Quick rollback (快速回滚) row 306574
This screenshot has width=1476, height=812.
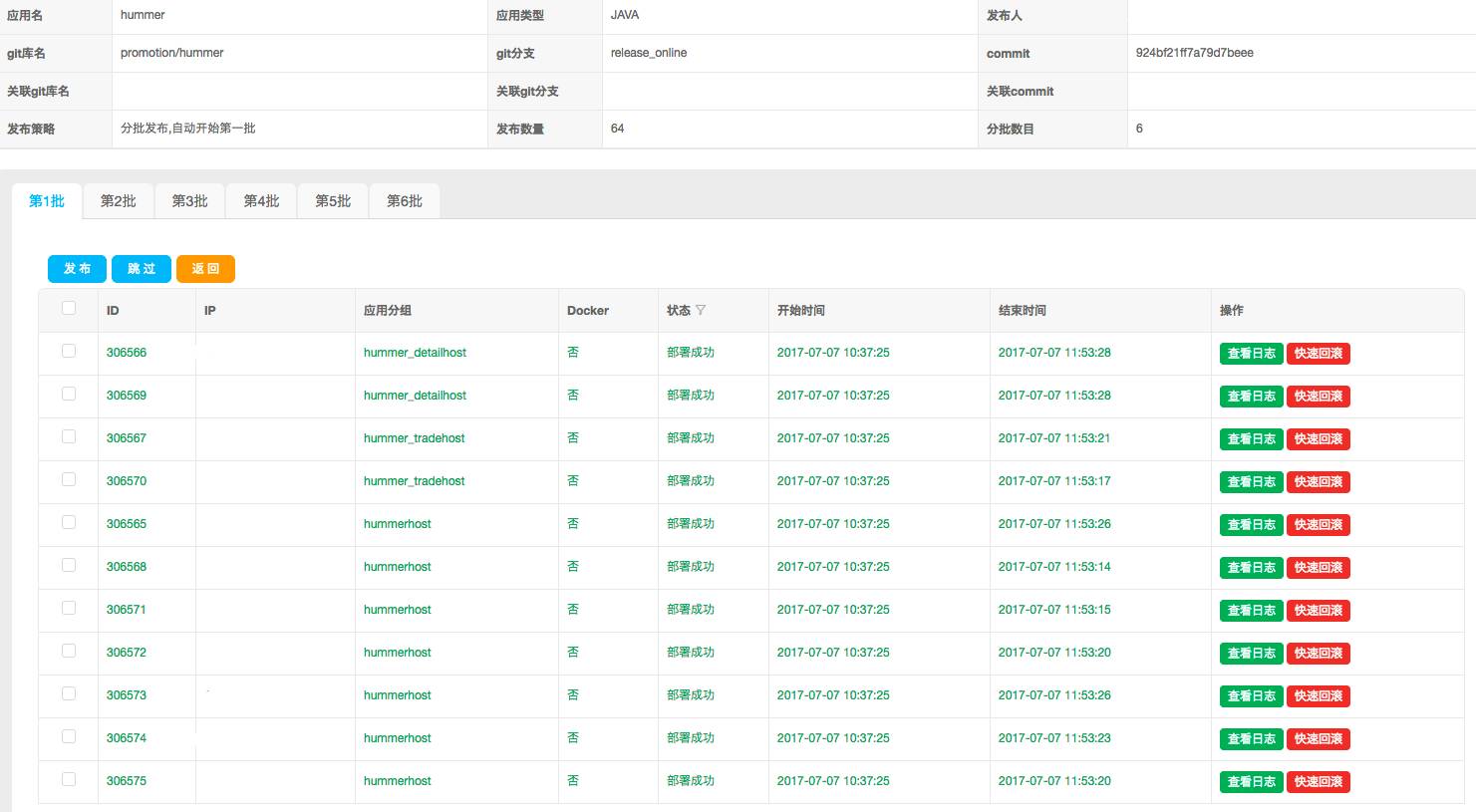(x=1319, y=739)
